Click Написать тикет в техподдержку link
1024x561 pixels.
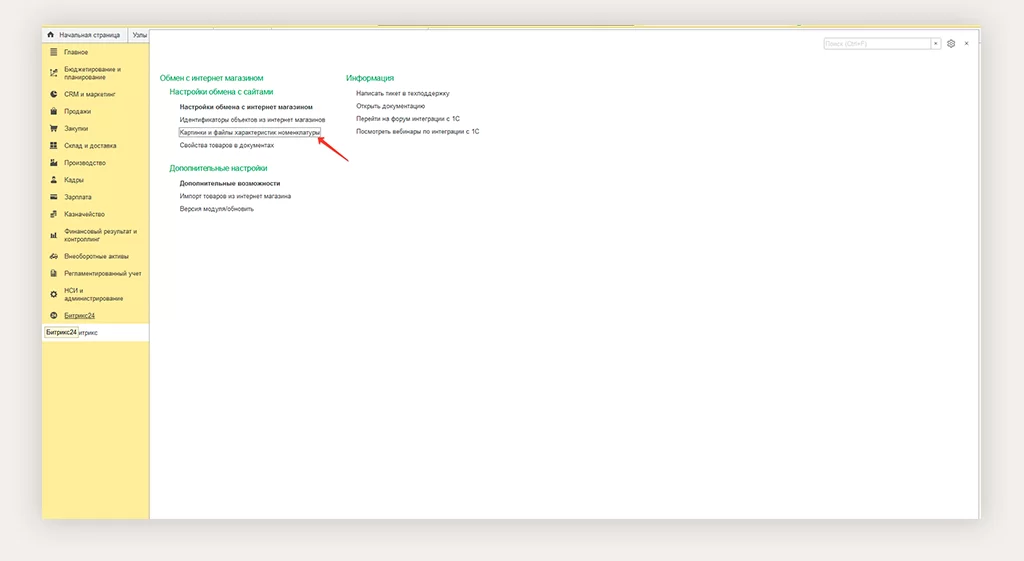click(402, 93)
